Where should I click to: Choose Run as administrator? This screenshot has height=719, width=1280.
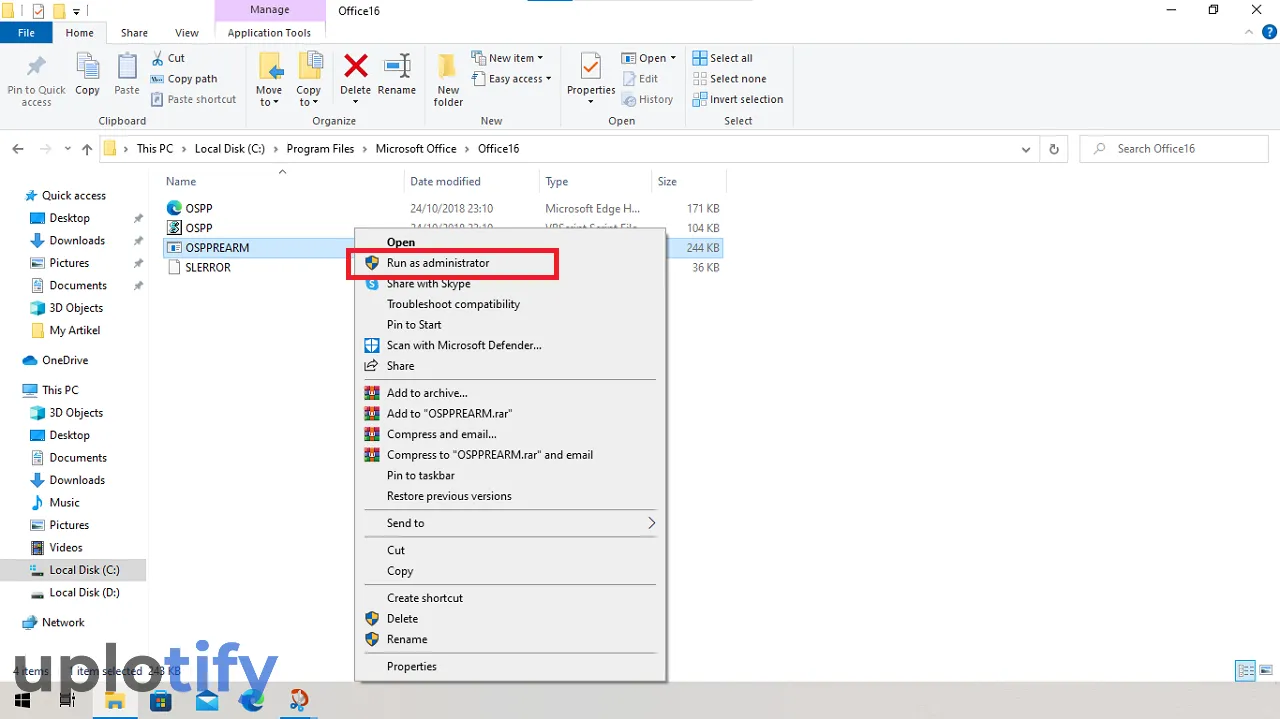[x=438, y=263]
